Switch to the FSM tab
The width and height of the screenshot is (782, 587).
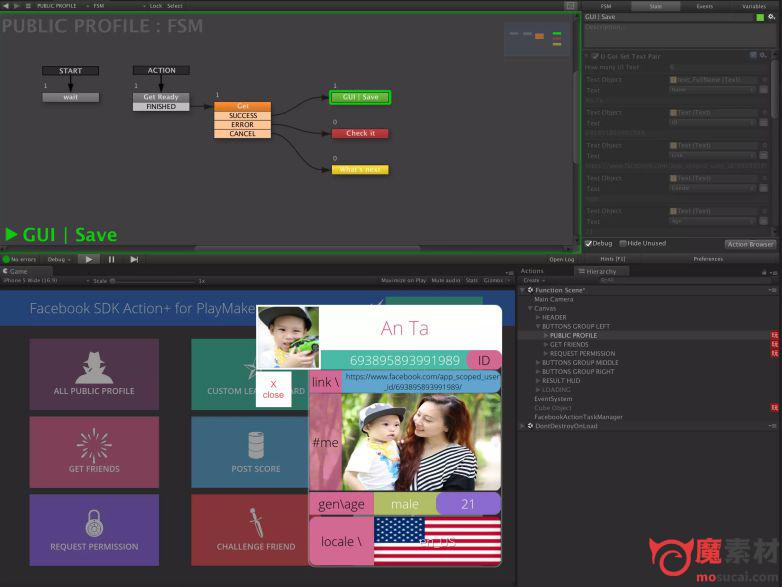click(x=605, y=6)
